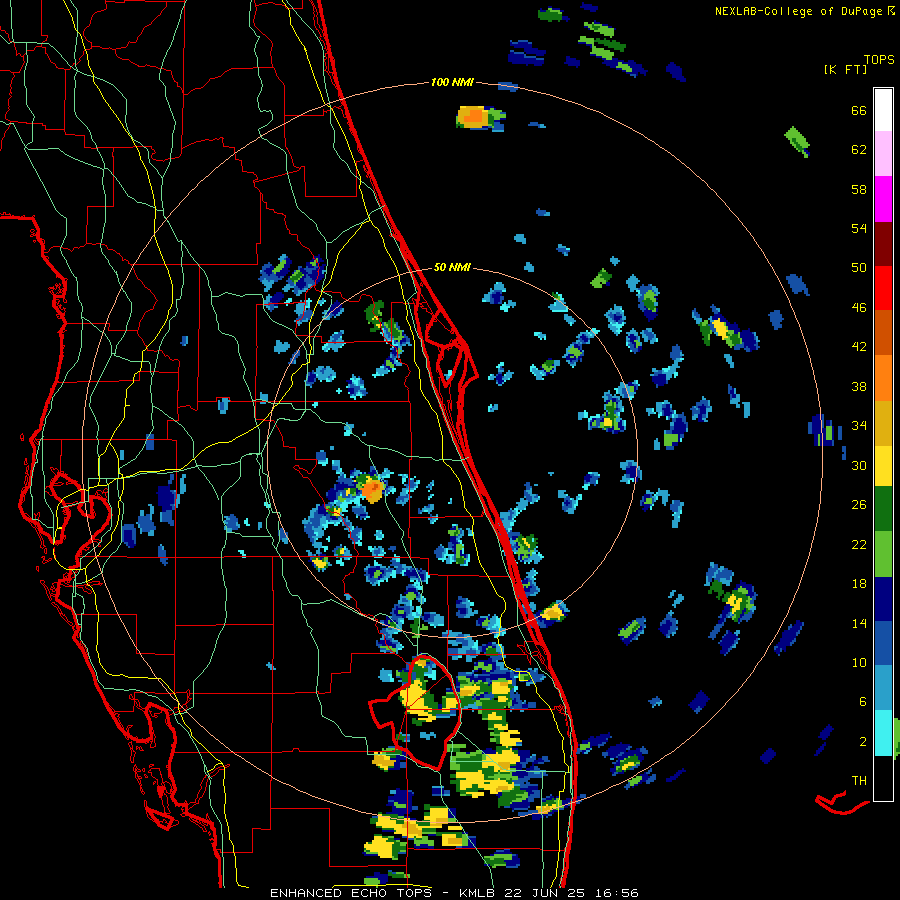
Task: Select the sky blue legend color band
Action: coord(883,688)
